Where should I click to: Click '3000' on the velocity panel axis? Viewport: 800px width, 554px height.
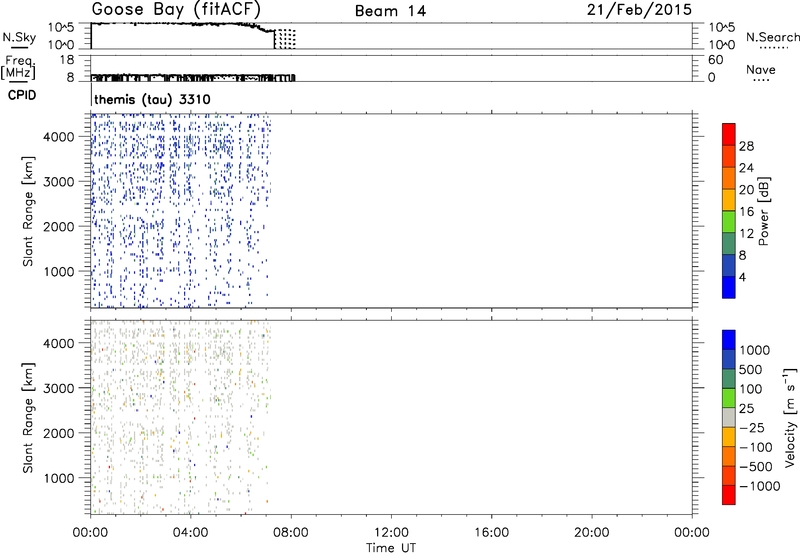click(x=59, y=388)
